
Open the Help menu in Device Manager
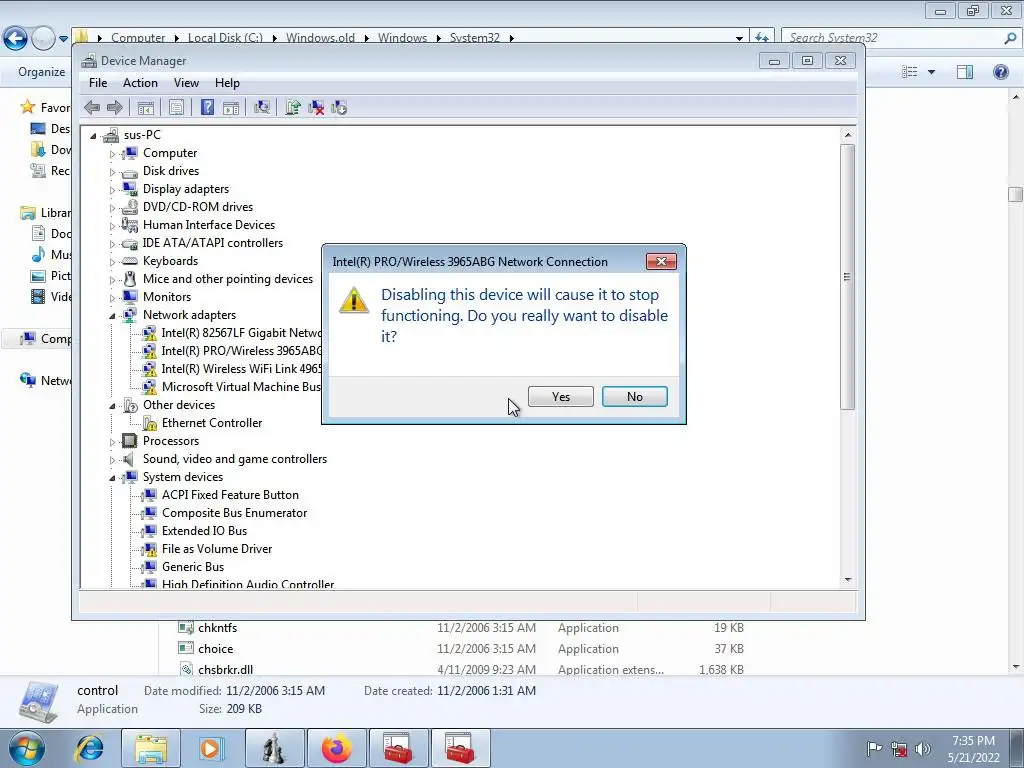coord(227,83)
